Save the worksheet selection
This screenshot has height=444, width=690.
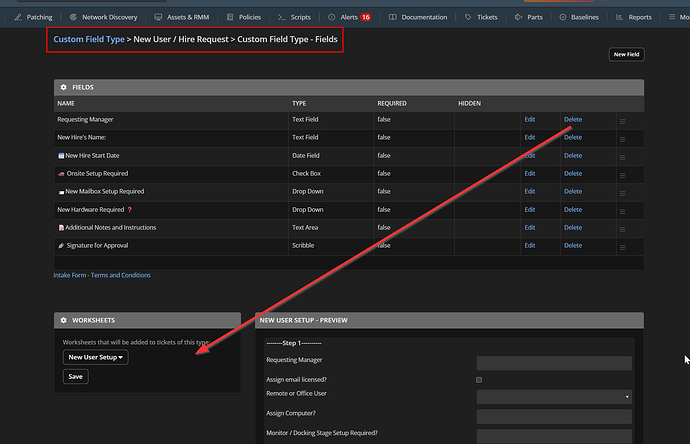click(x=75, y=377)
